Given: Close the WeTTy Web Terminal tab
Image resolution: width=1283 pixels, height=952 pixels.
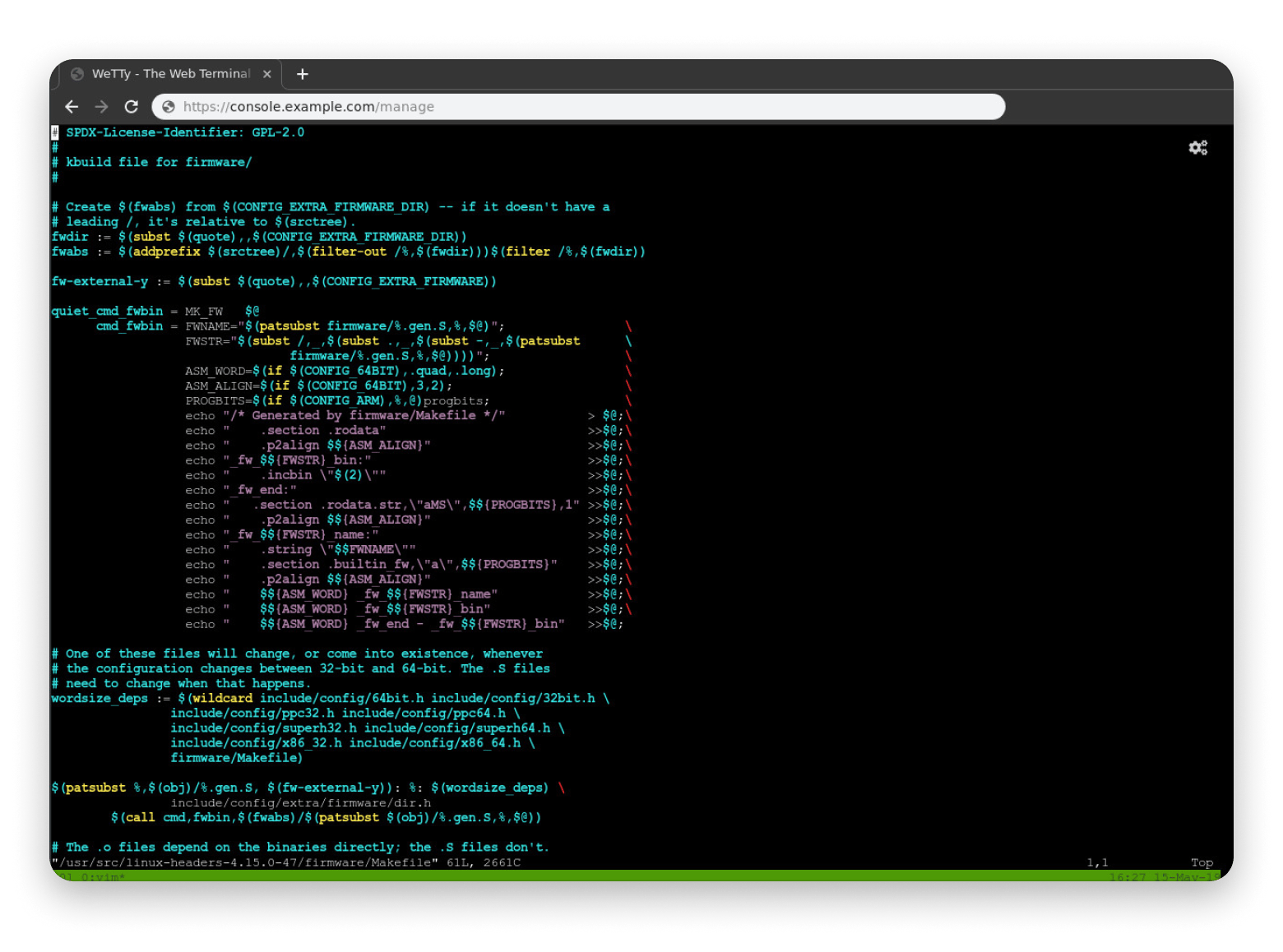Looking at the screenshot, I should (x=267, y=74).
